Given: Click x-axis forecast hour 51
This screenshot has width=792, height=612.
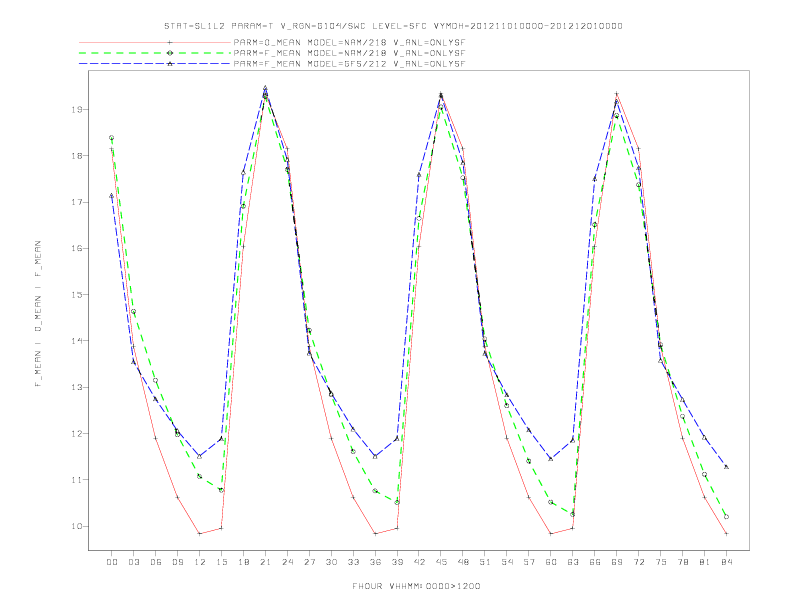Looking at the screenshot, I should coord(485,562).
